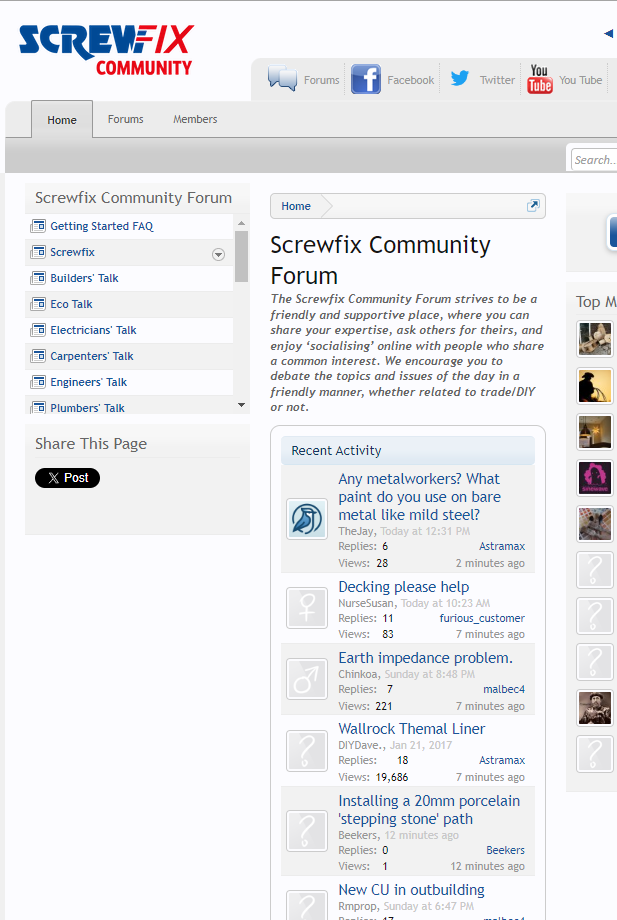The height and width of the screenshot is (920, 617).
Task: Open Electricians' Talk forum link
Action: [x=93, y=330]
